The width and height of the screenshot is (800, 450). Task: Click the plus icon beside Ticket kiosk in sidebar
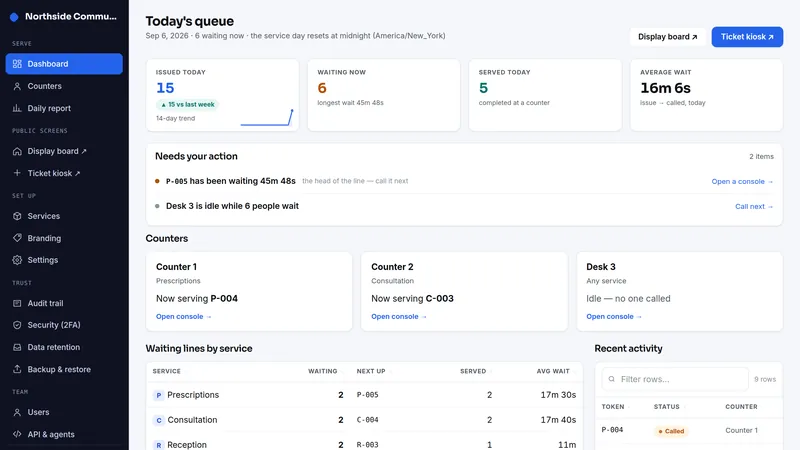tap(17, 173)
